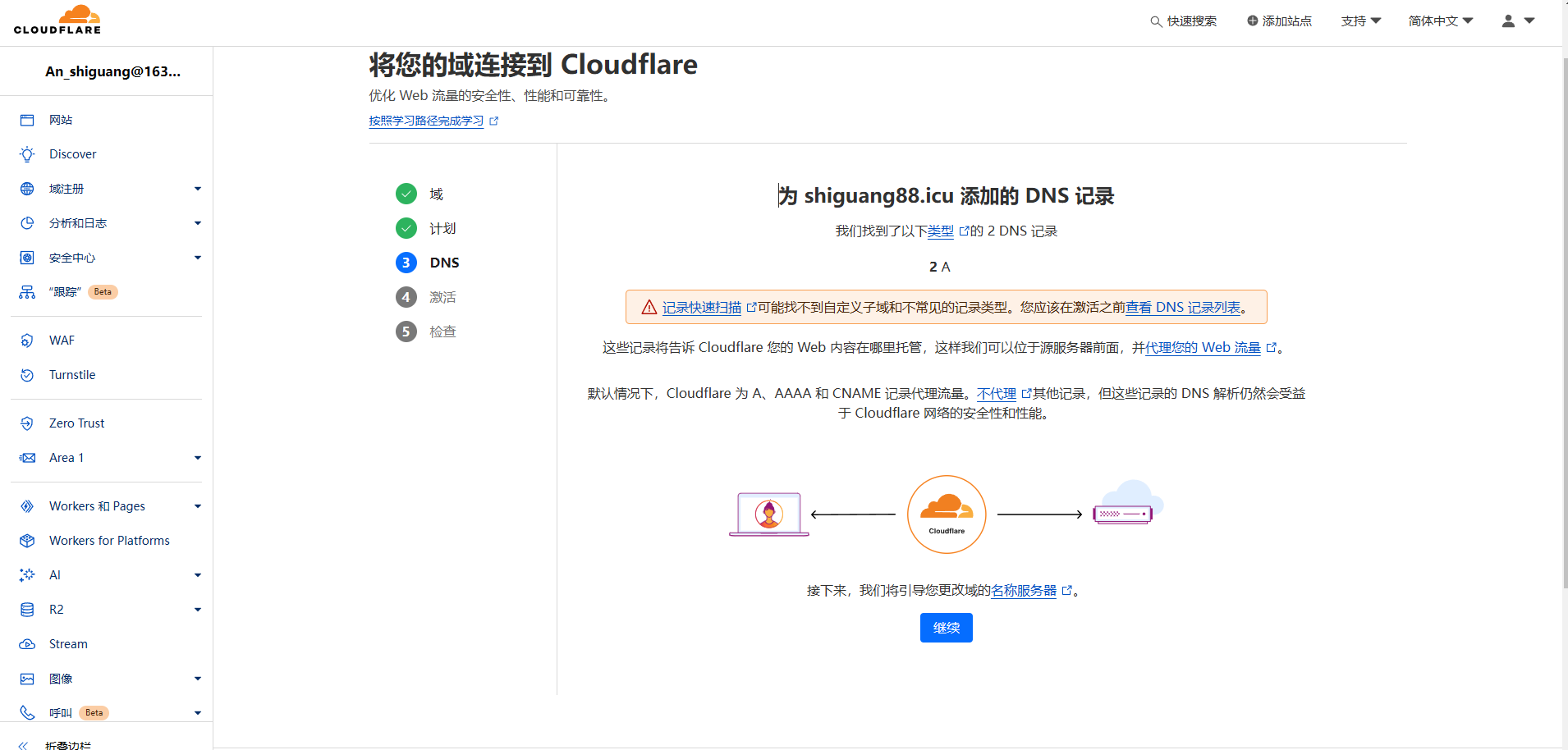This screenshot has height=750, width=1568.
Task: Click the R2 database icon
Action: [x=27, y=610]
